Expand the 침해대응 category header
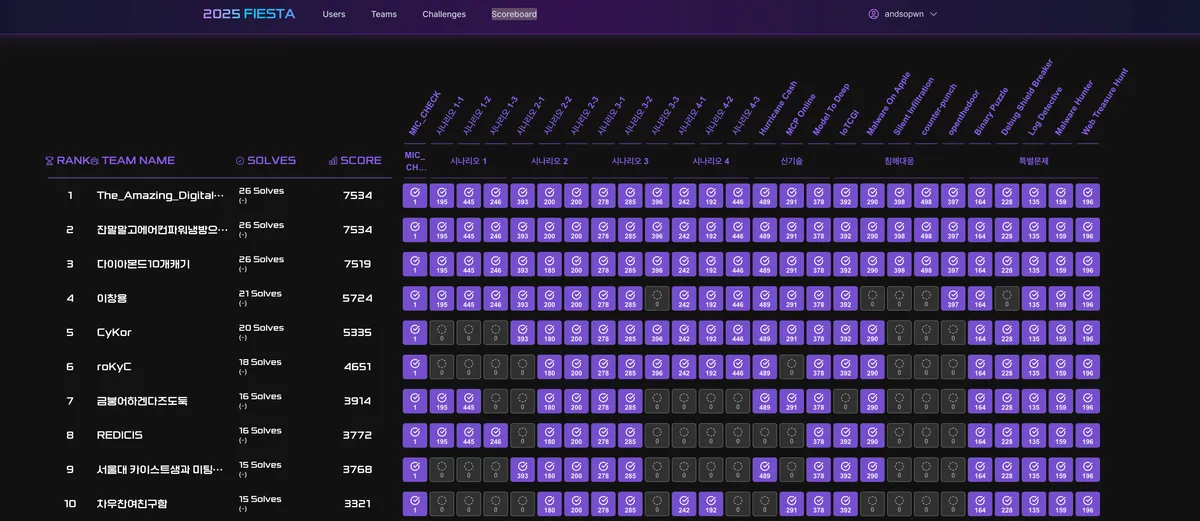 [x=899, y=160]
